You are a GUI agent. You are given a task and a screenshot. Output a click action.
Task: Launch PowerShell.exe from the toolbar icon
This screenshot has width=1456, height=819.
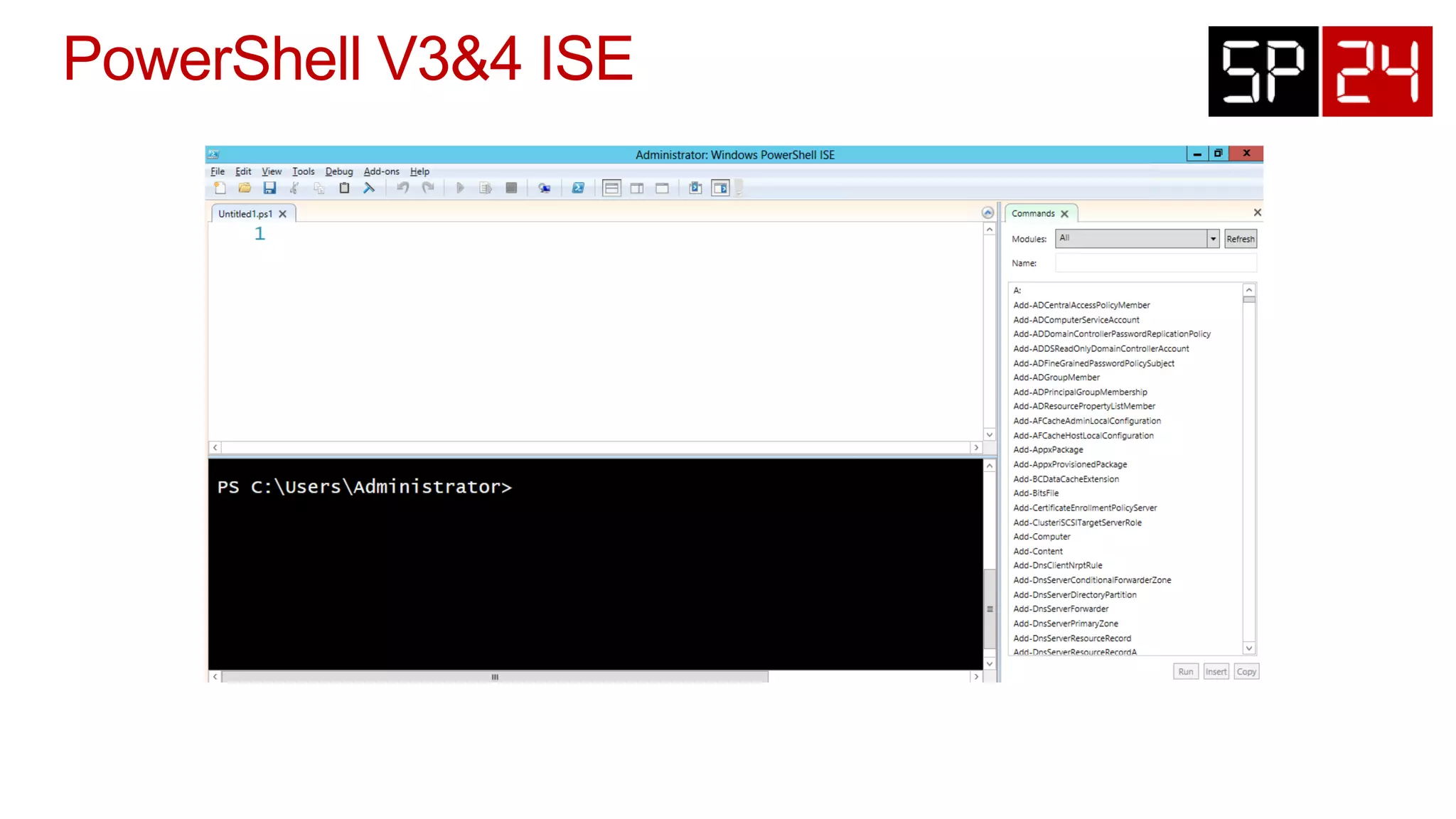click(578, 188)
